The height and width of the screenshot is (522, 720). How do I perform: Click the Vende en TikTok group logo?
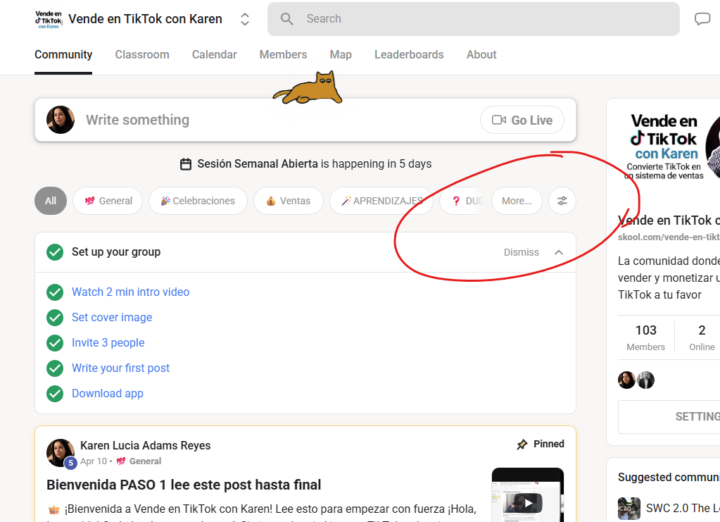(48, 19)
